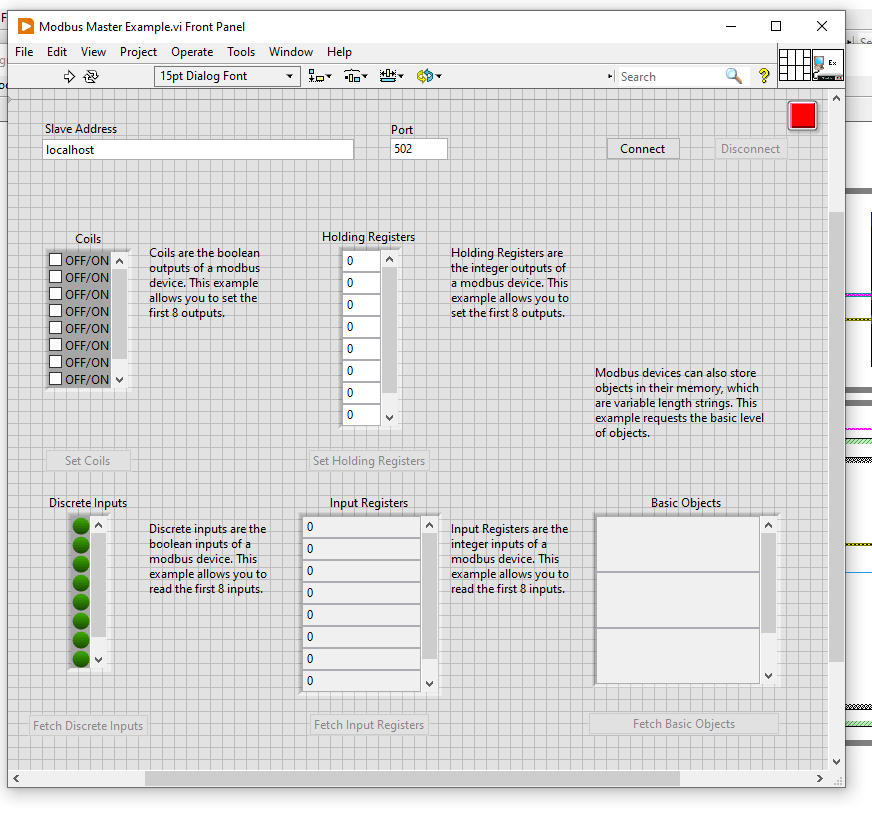Click the first Basic Objects string cell

point(677,544)
